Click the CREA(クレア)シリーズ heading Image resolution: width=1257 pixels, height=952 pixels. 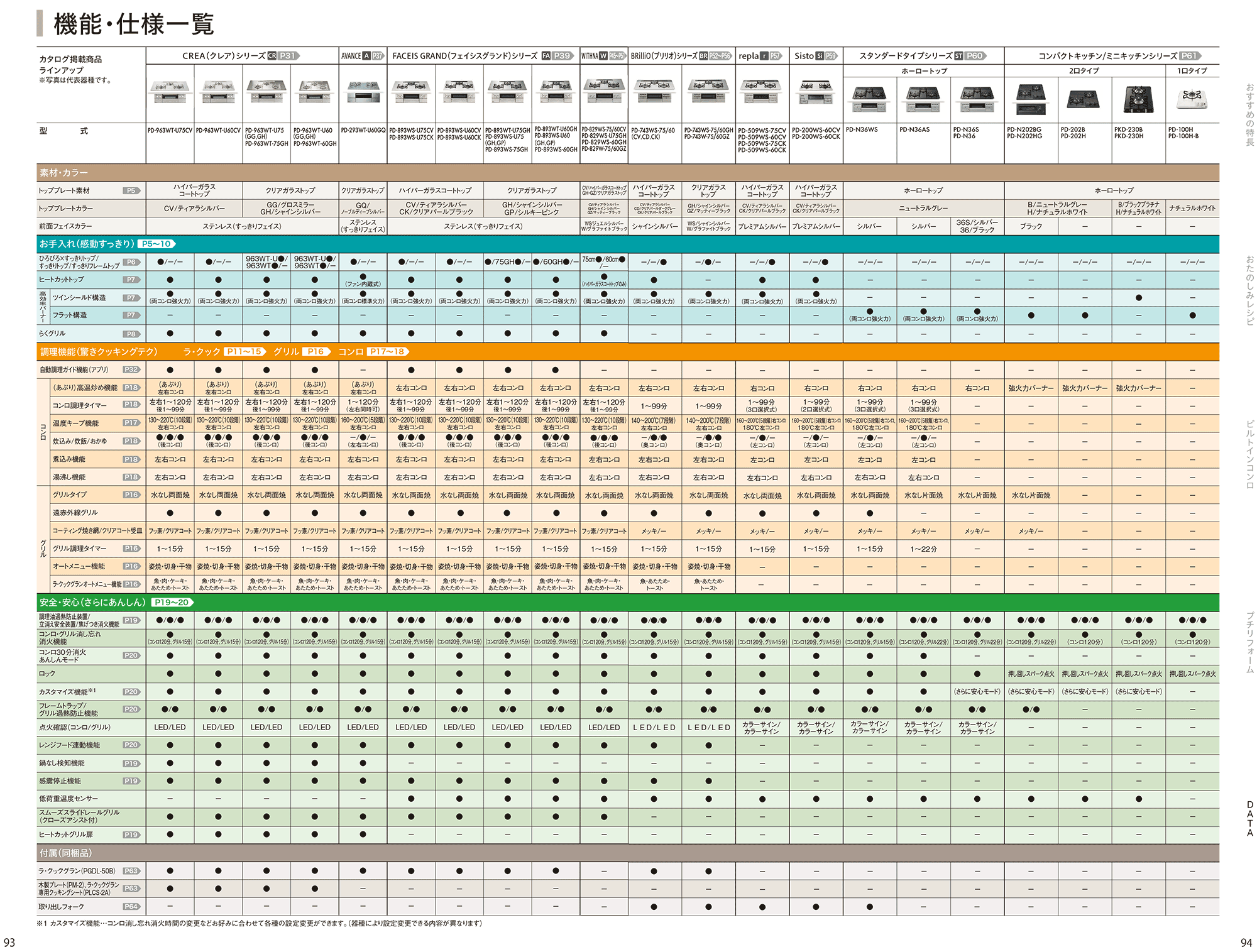(x=224, y=56)
